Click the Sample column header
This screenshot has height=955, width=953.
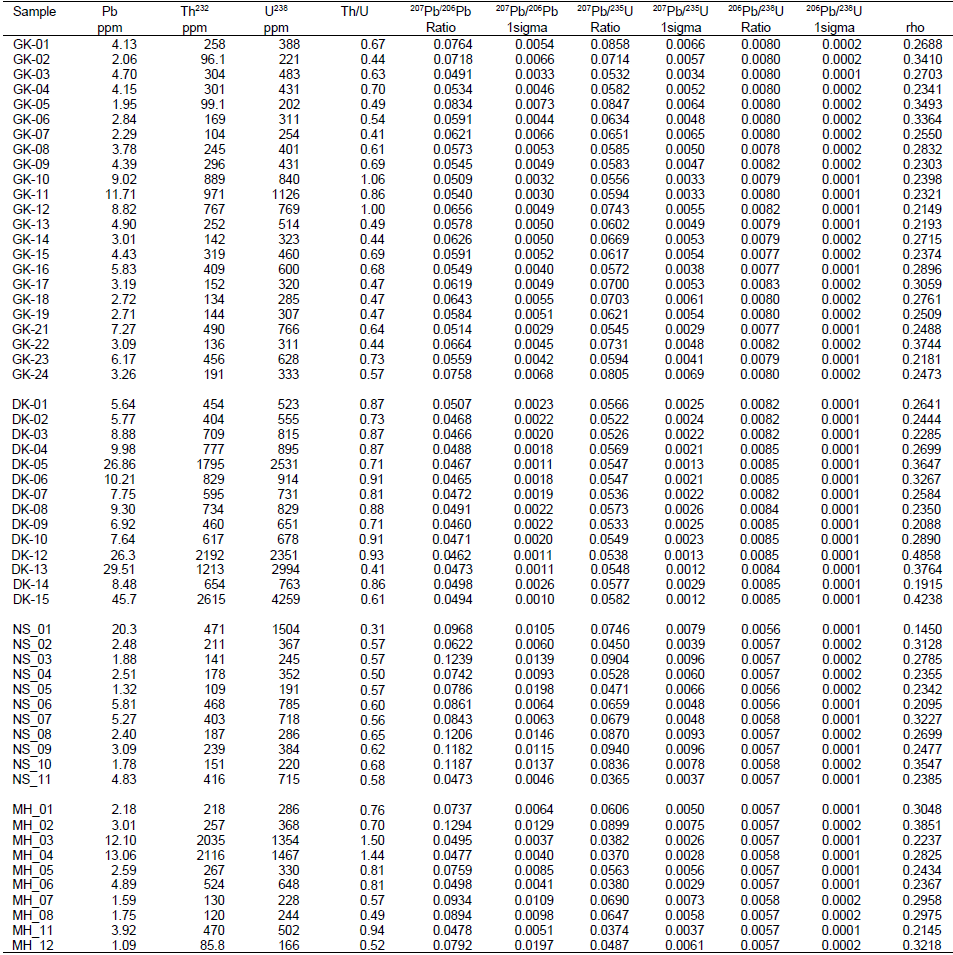click(x=35, y=12)
